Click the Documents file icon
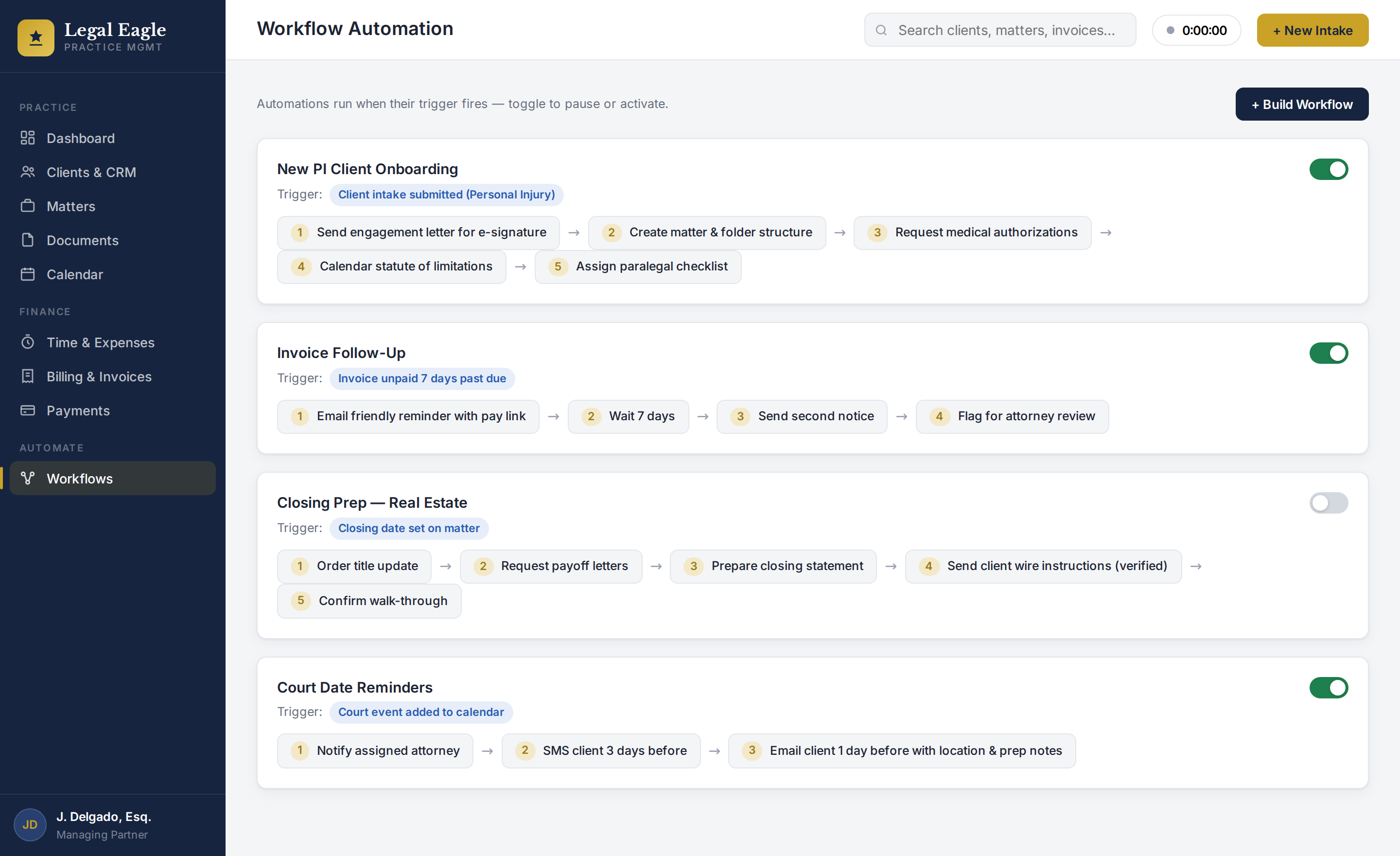Viewport: 1400px width, 856px height. 27,240
